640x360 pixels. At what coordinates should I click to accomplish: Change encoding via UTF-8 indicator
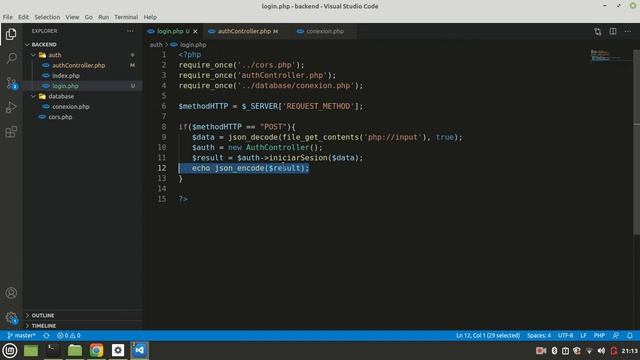coord(565,336)
